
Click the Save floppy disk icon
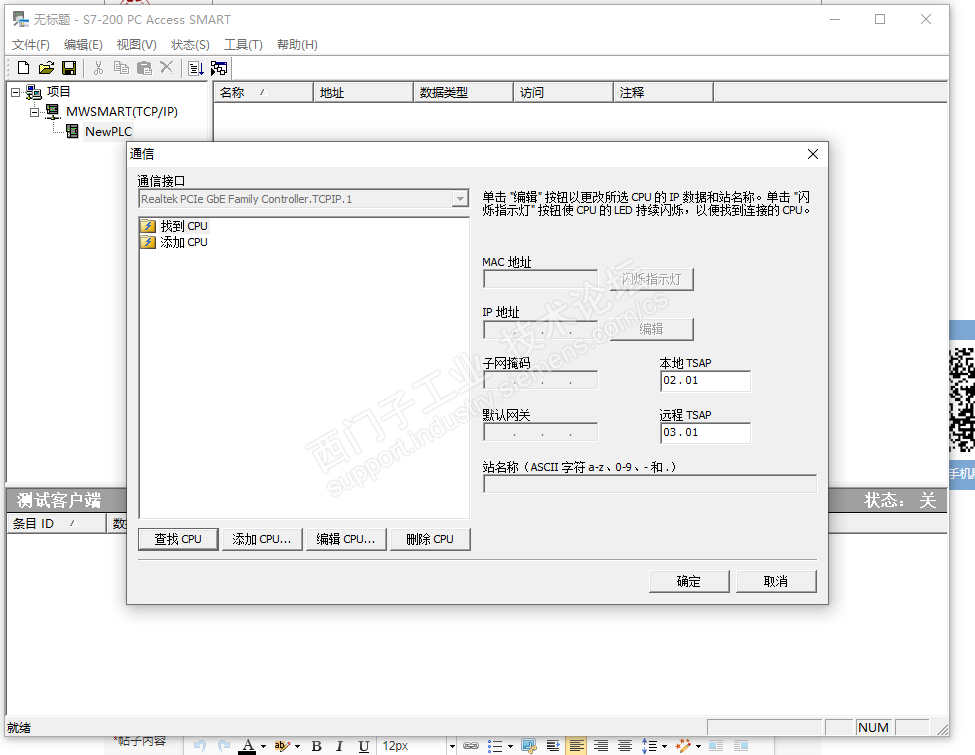click(x=69, y=68)
